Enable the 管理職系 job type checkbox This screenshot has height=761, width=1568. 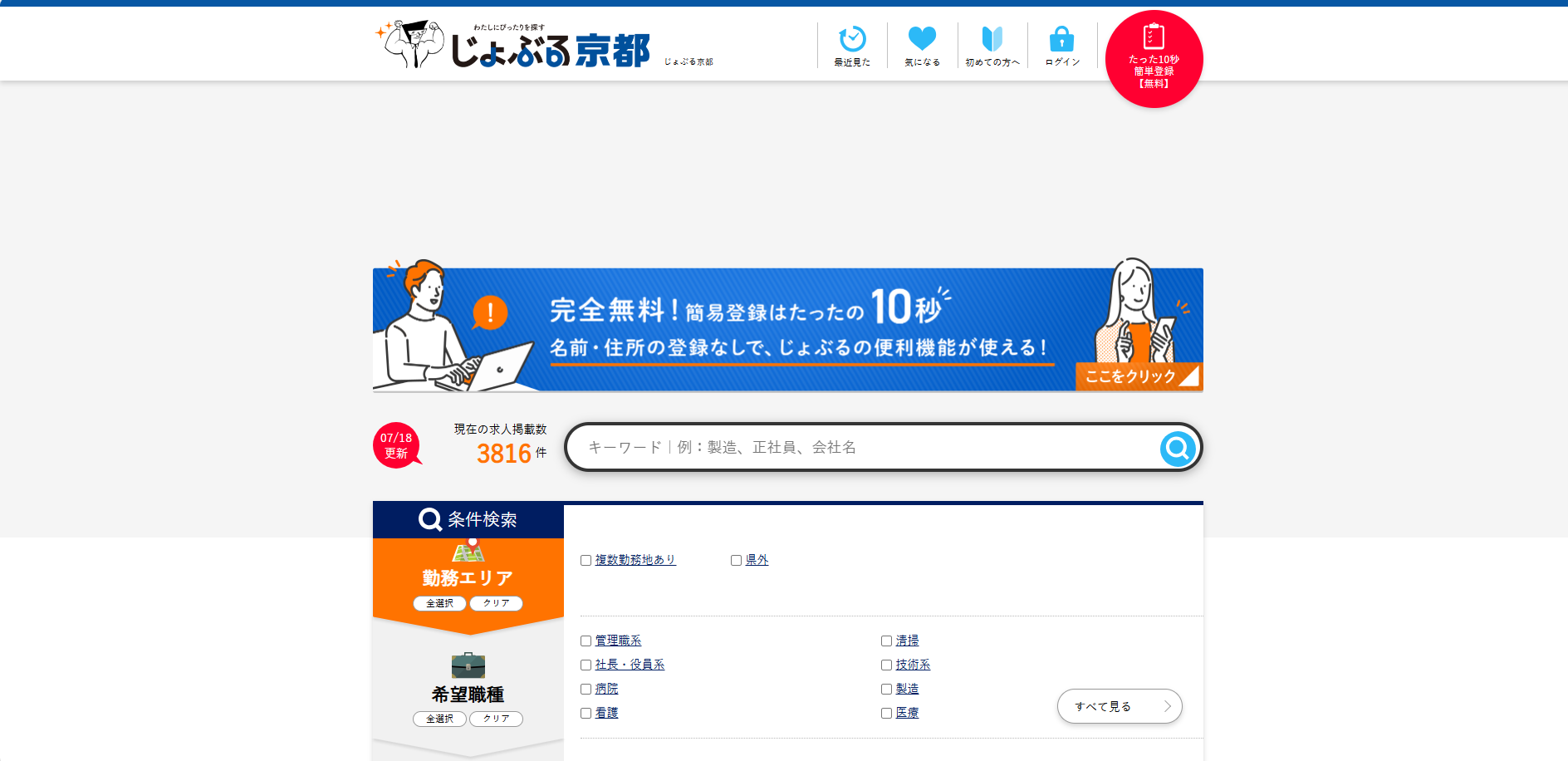coord(586,641)
